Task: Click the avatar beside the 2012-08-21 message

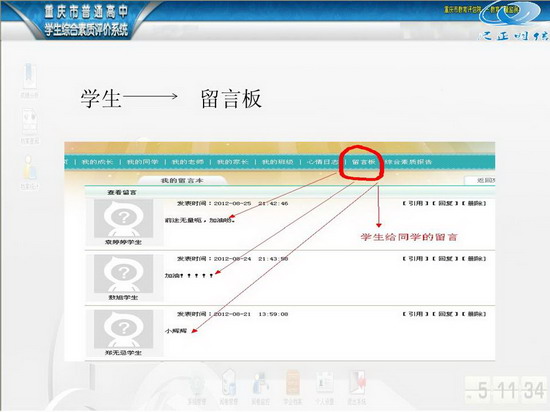Action: 123,329
